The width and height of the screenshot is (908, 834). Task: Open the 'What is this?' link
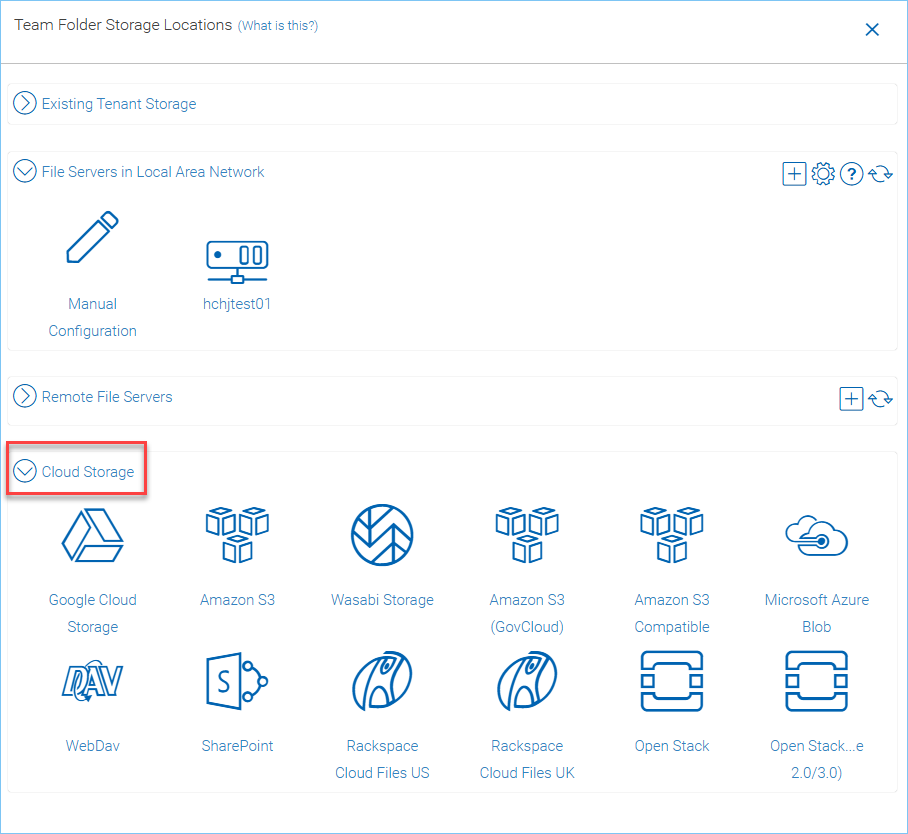278,25
